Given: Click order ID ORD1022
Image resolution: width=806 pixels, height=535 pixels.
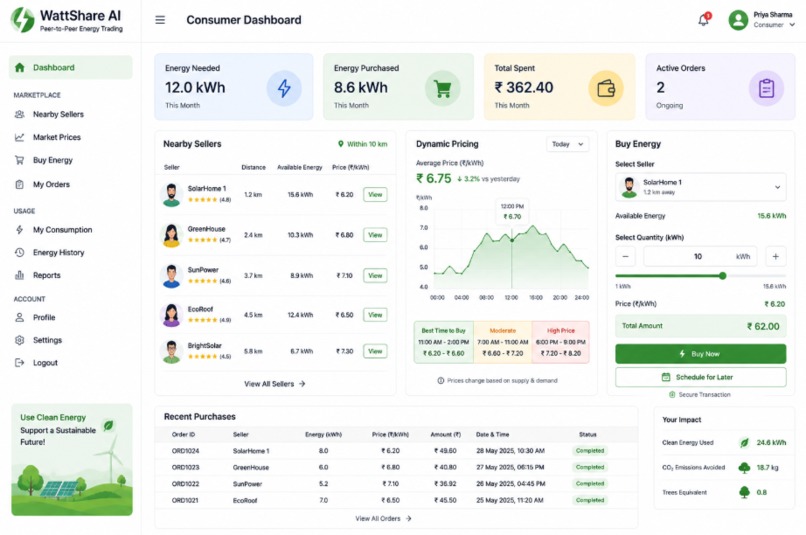Looking at the screenshot, I should click(186, 484).
